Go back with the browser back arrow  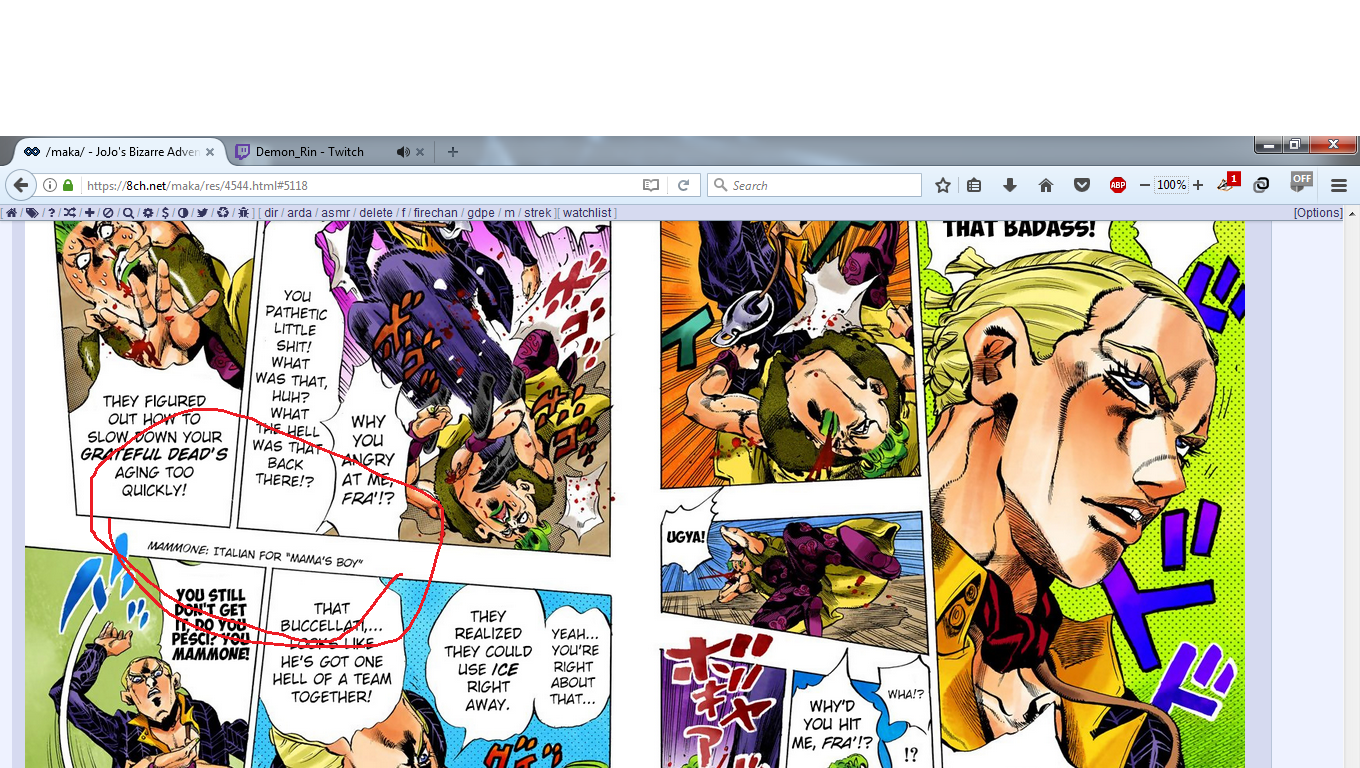[x=21, y=185]
